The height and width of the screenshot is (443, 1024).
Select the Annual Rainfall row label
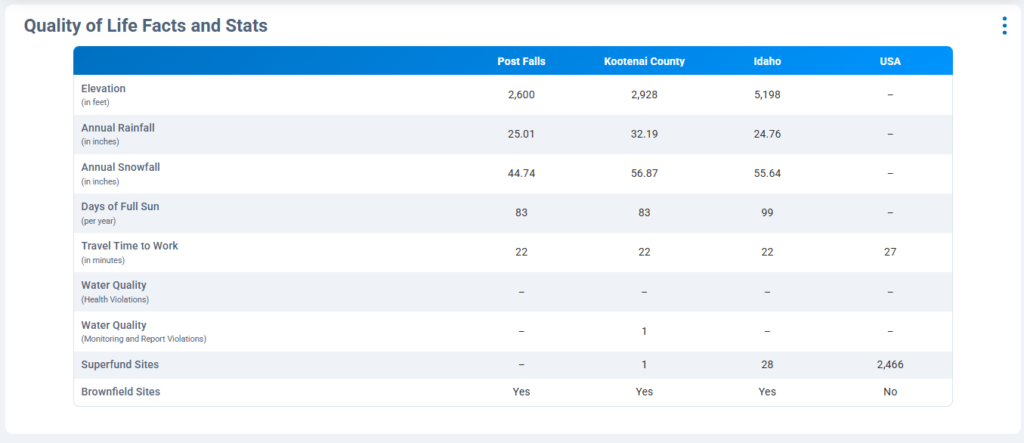117,128
